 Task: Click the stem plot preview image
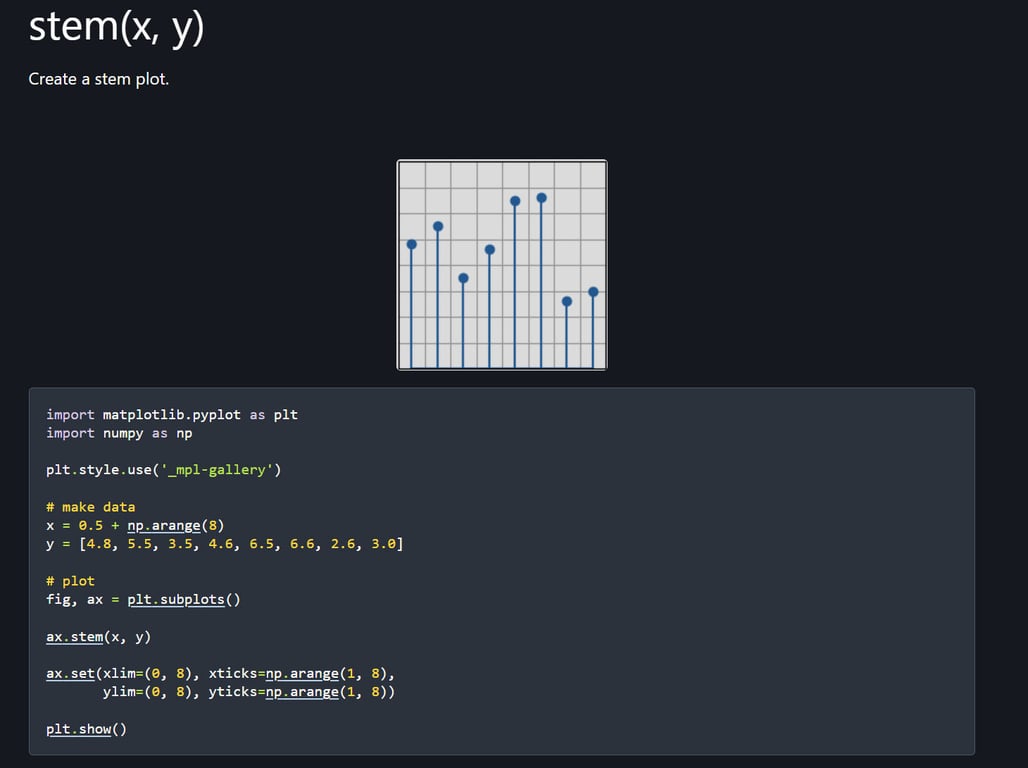pyautogui.click(x=501, y=264)
